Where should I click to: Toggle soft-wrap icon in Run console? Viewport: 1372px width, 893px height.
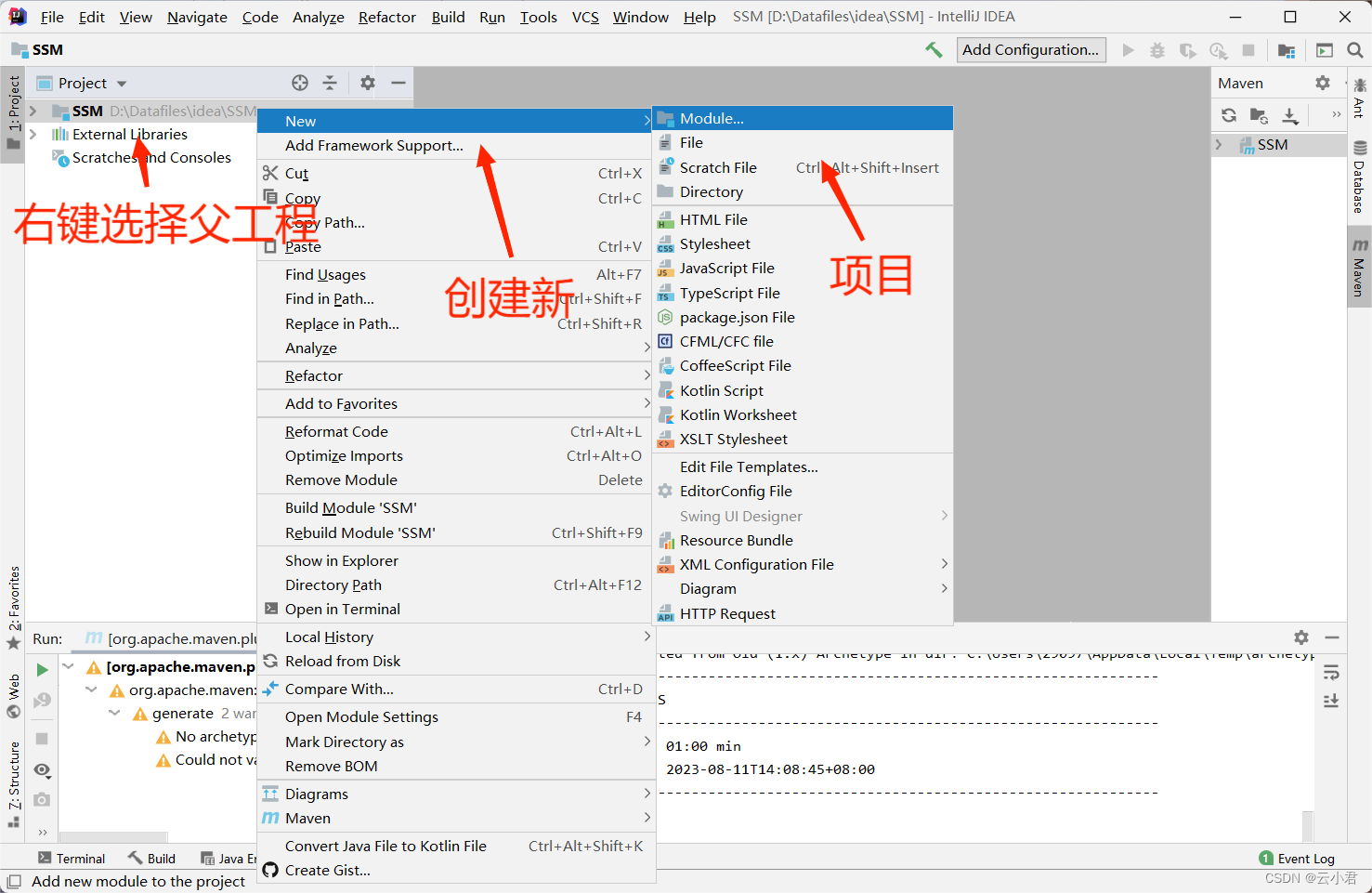click(1331, 672)
